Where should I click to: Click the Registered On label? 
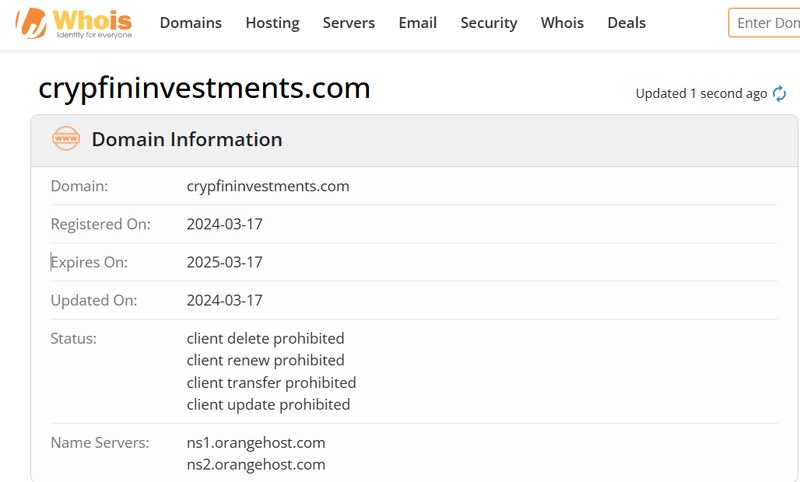point(101,224)
